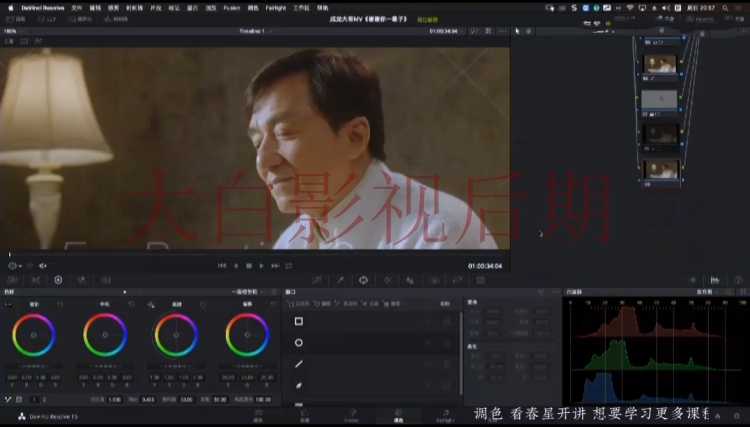Viewport: 750px width, 427px height.
Task: Toggle highlight viewer mode
Action: [38, 42]
